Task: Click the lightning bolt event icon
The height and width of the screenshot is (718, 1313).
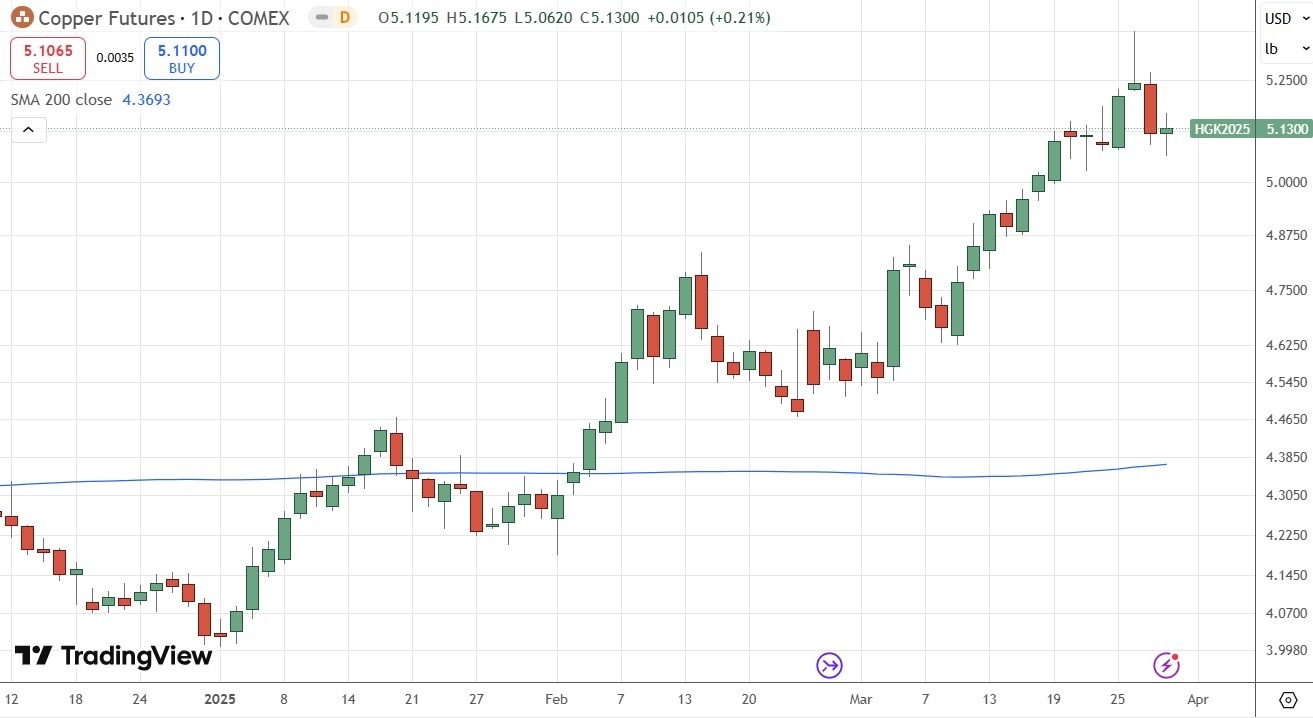Action: (1166, 665)
